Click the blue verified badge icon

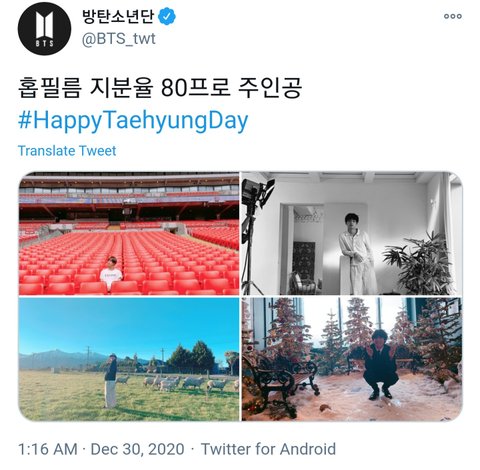click(x=167, y=16)
